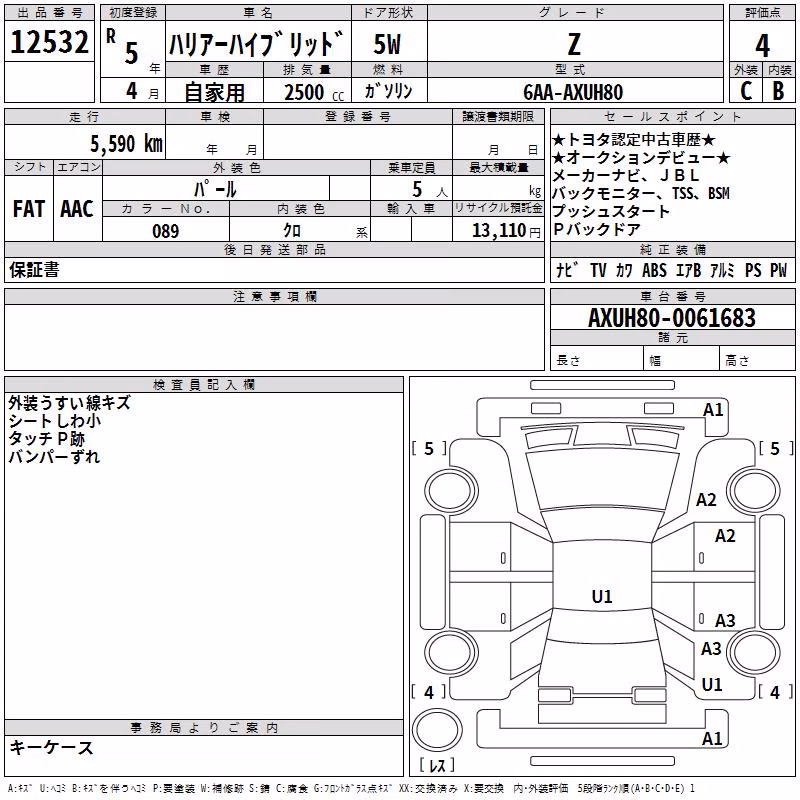Select the 注意事項欄 header
The image size is (800, 800).
click(274, 296)
